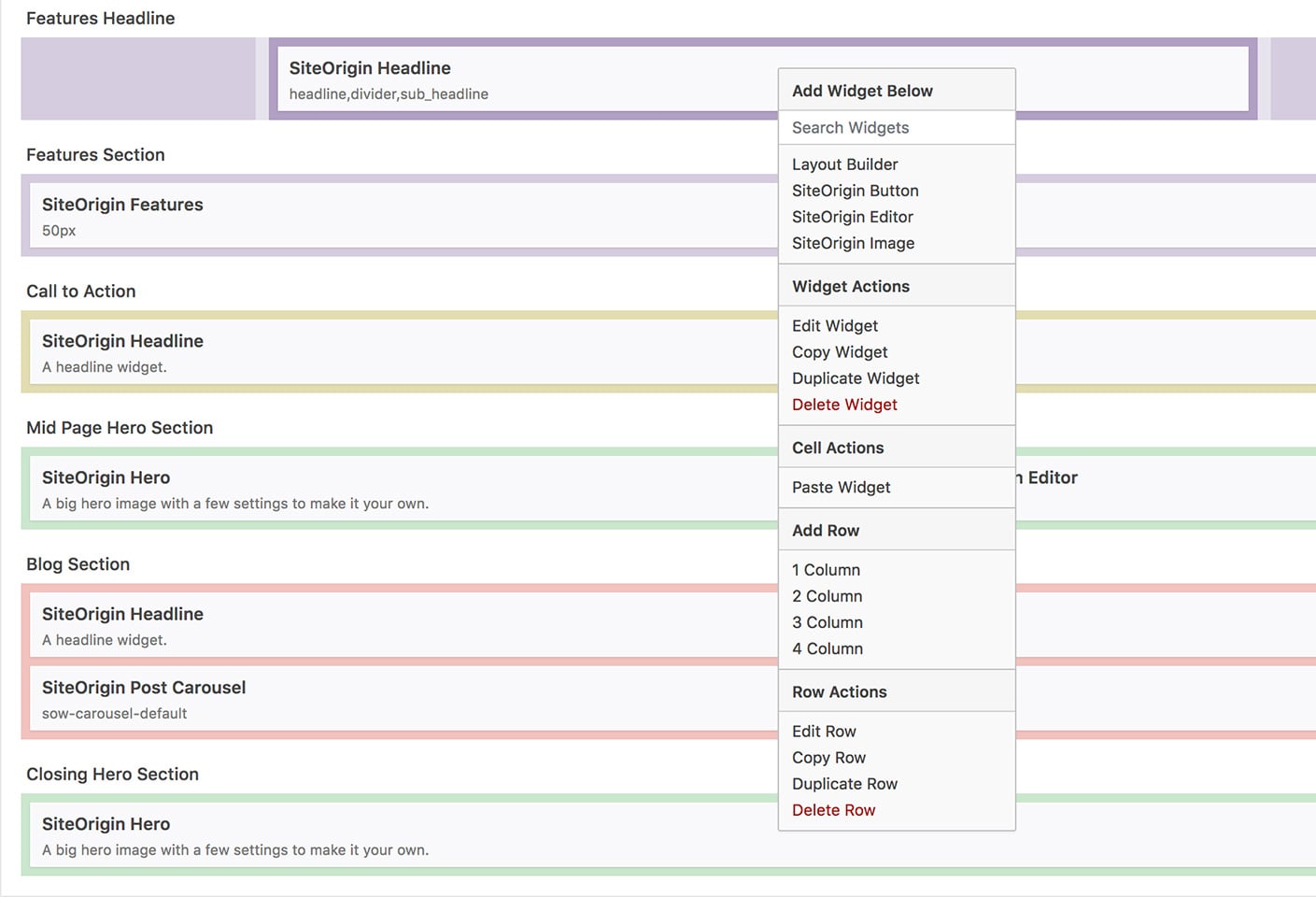
Task: Select Copy Widget action
Action: click(x=839, y=351)
